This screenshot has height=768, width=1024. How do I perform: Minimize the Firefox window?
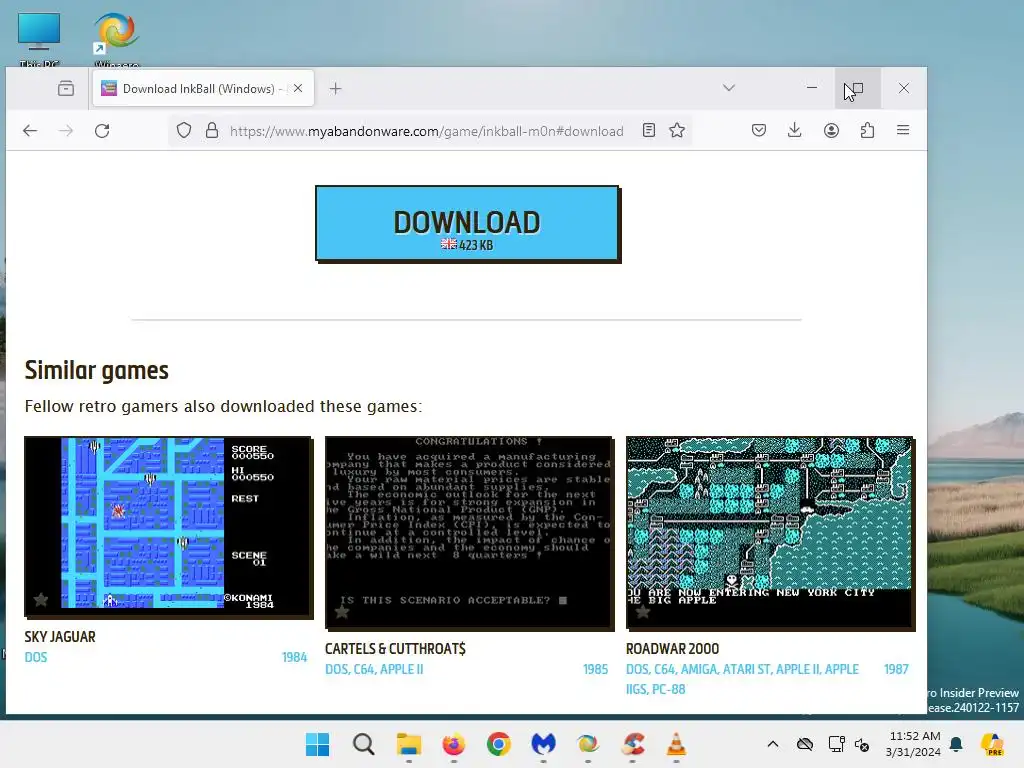click(812, 88)
